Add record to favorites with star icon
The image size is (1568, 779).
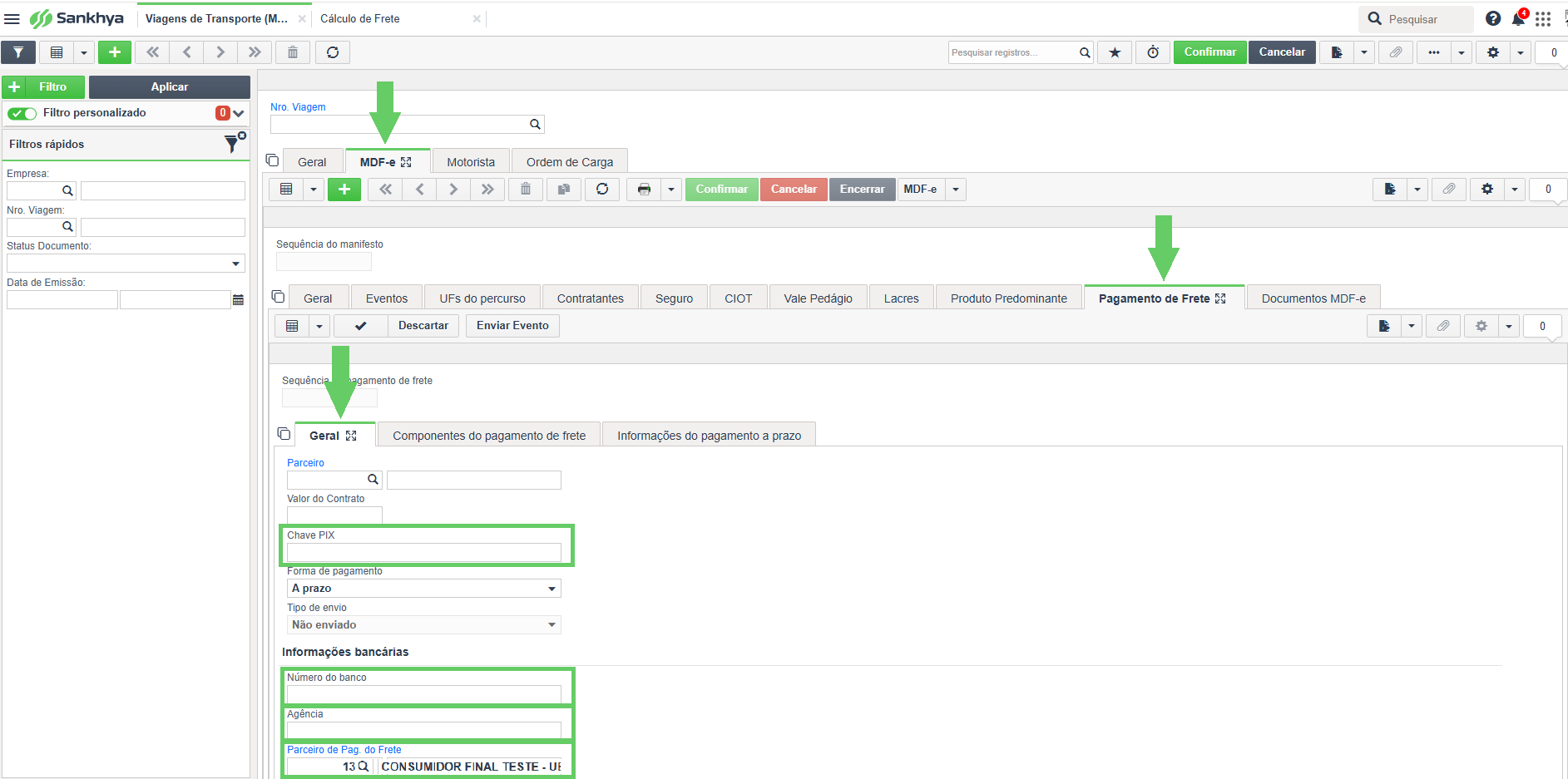pyautogui.click(x=1115, y=52)
